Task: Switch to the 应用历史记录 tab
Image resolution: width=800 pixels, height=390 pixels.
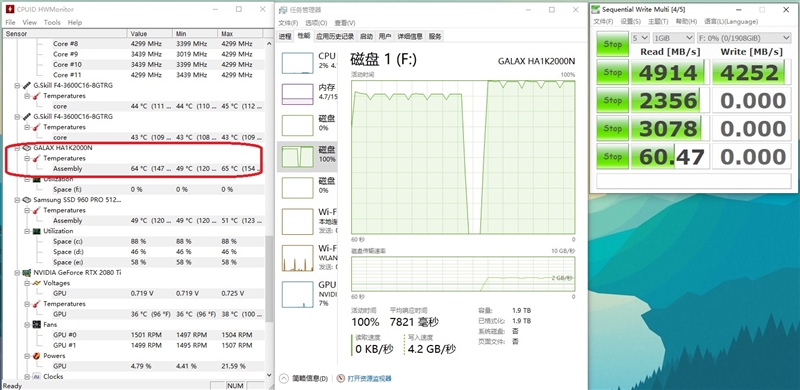Action: pos(335,36)
